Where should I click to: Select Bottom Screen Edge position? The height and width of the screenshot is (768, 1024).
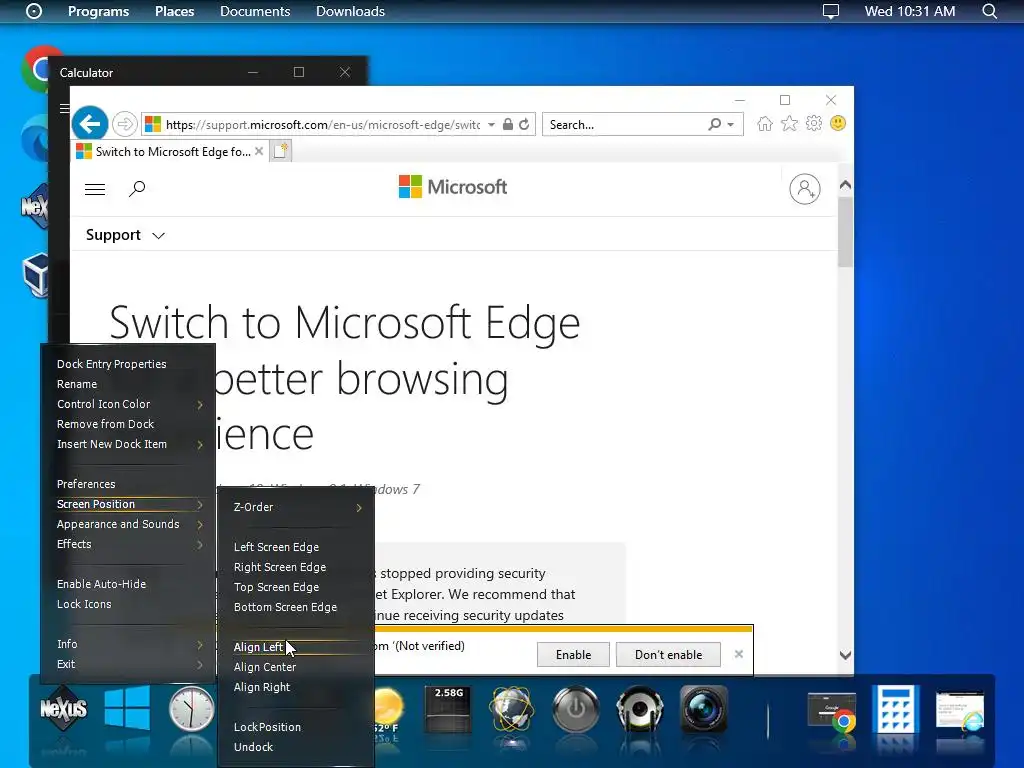[285, 607]
